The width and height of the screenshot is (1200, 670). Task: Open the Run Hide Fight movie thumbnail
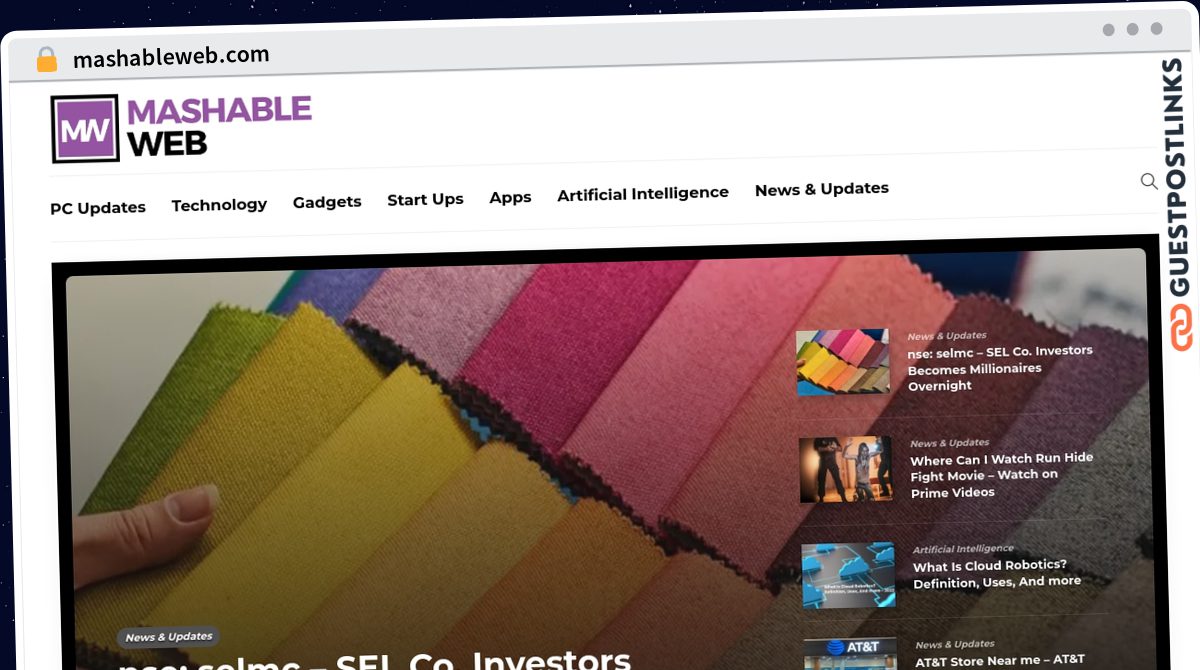coord(846,469)
